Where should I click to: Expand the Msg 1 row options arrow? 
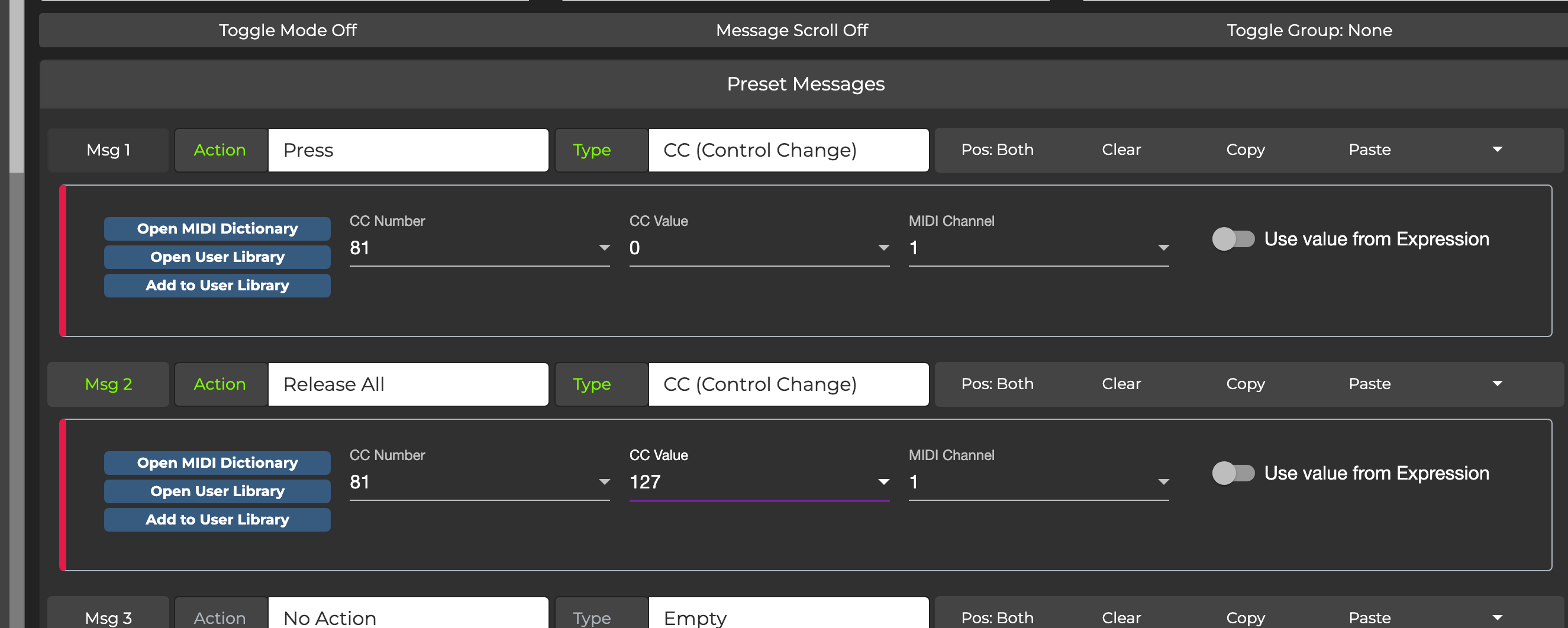pos(1497,150)
